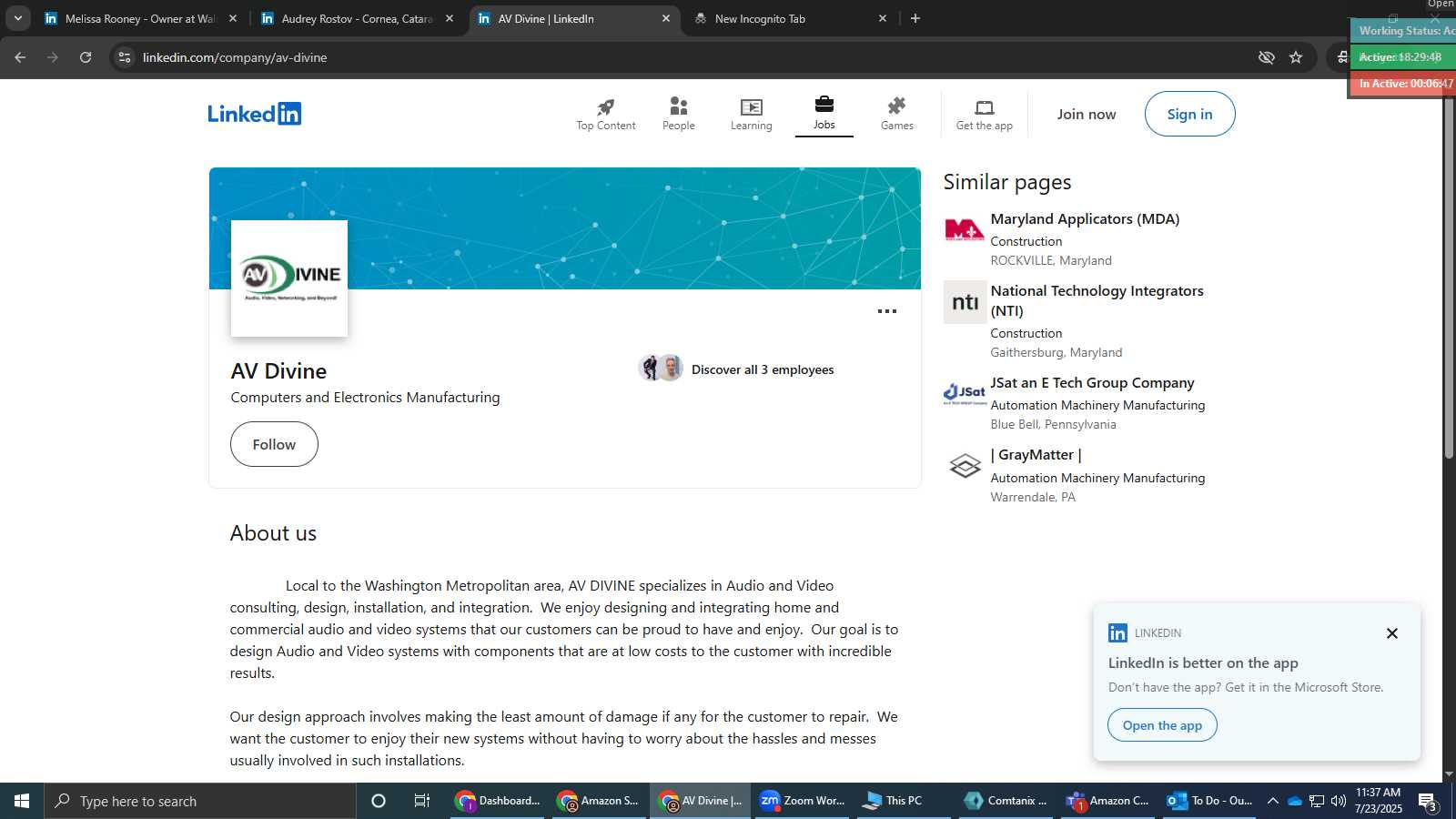View site information icon in address bar
Image resolution: width=1456 pixels, height=819 pixels.
pyautogui.click(x=125, y=57)
